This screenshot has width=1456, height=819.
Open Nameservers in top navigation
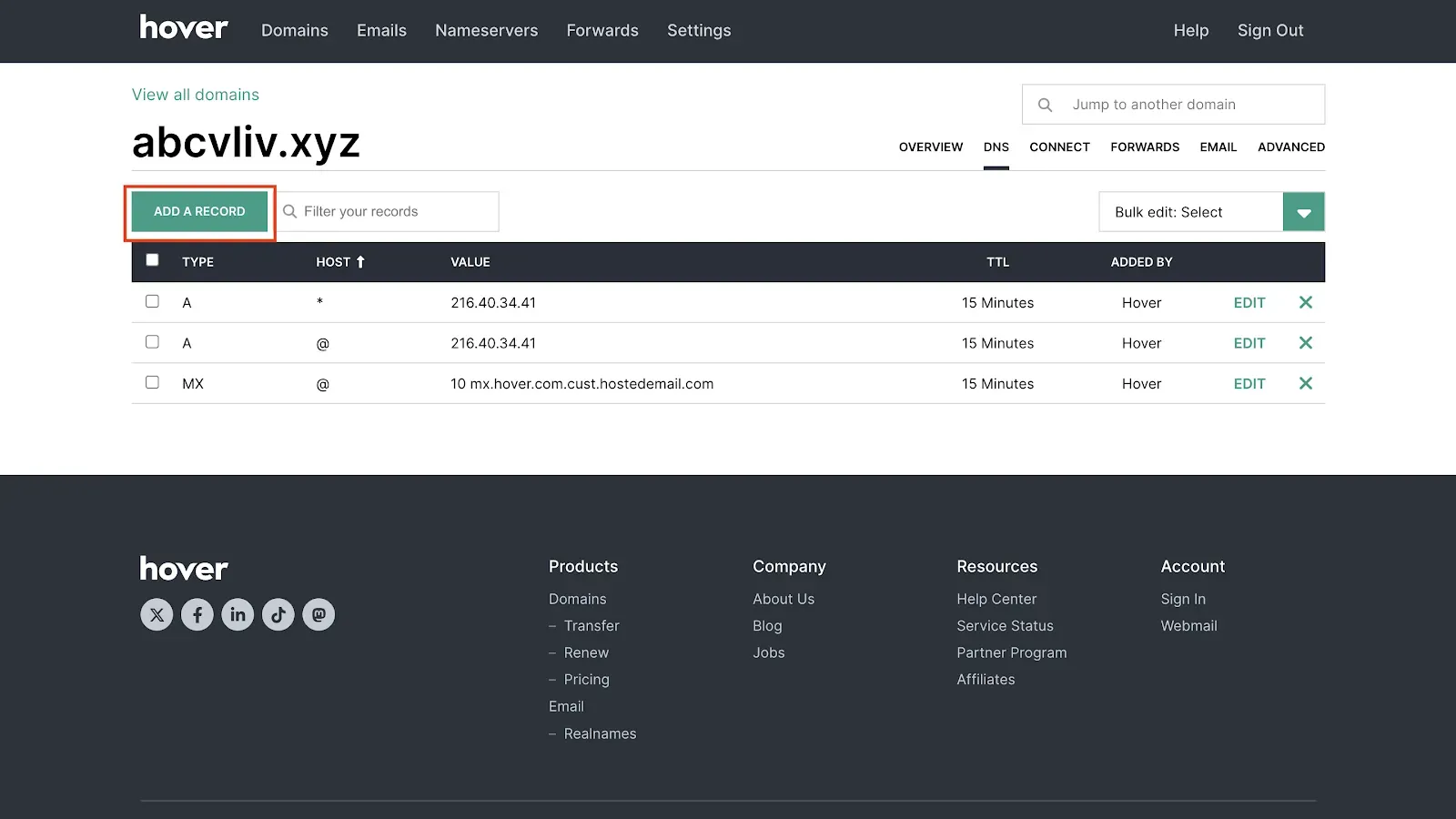[487, 30]
